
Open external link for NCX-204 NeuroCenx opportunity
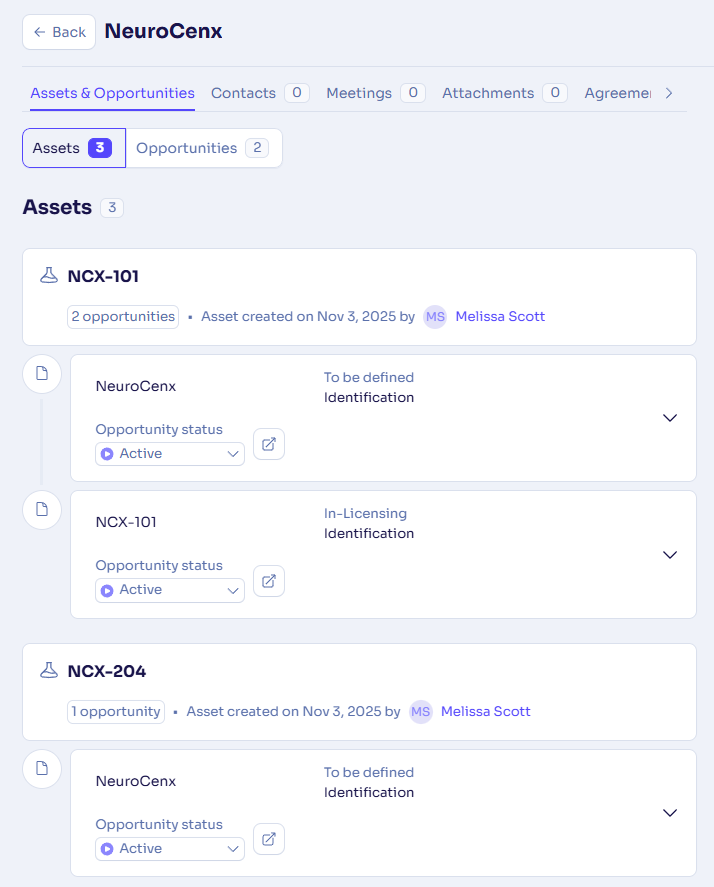[269, 839]
